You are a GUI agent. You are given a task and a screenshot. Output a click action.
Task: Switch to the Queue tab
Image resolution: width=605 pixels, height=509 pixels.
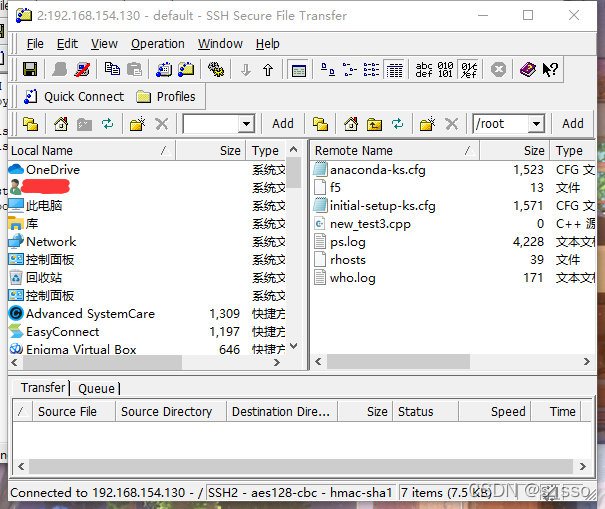click(96, 388)
